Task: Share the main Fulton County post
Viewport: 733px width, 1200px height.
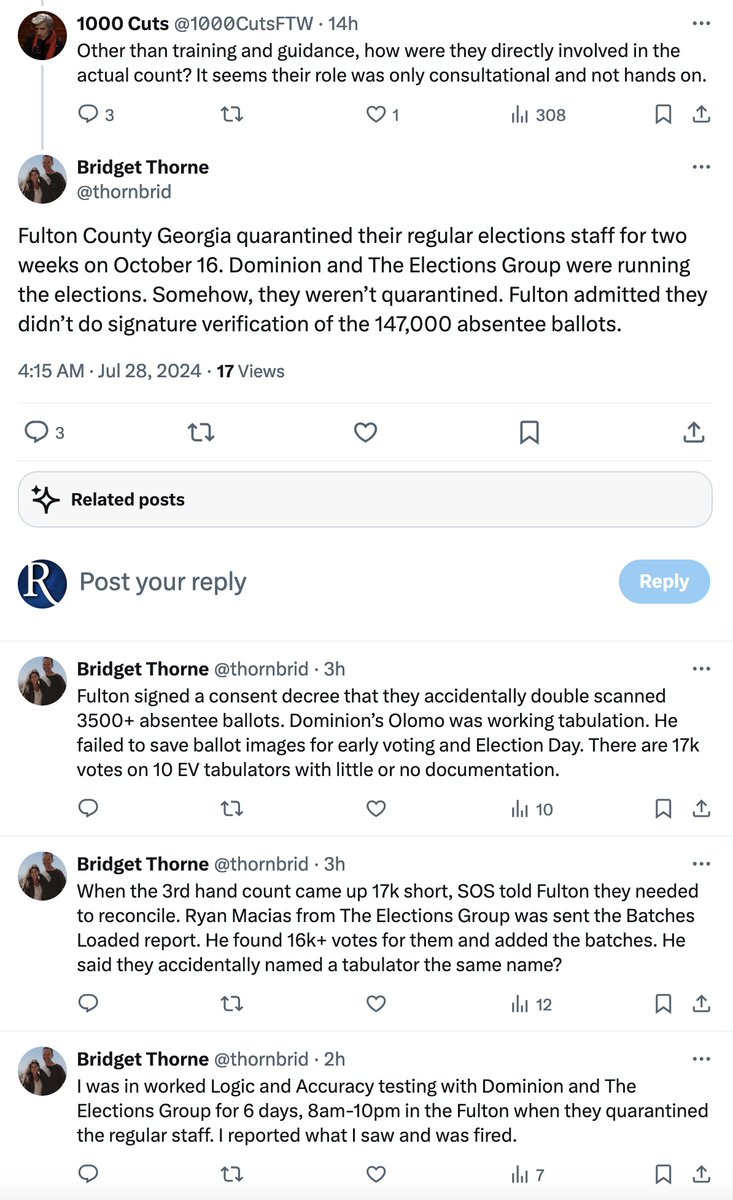Action: [x=693, y=432]
